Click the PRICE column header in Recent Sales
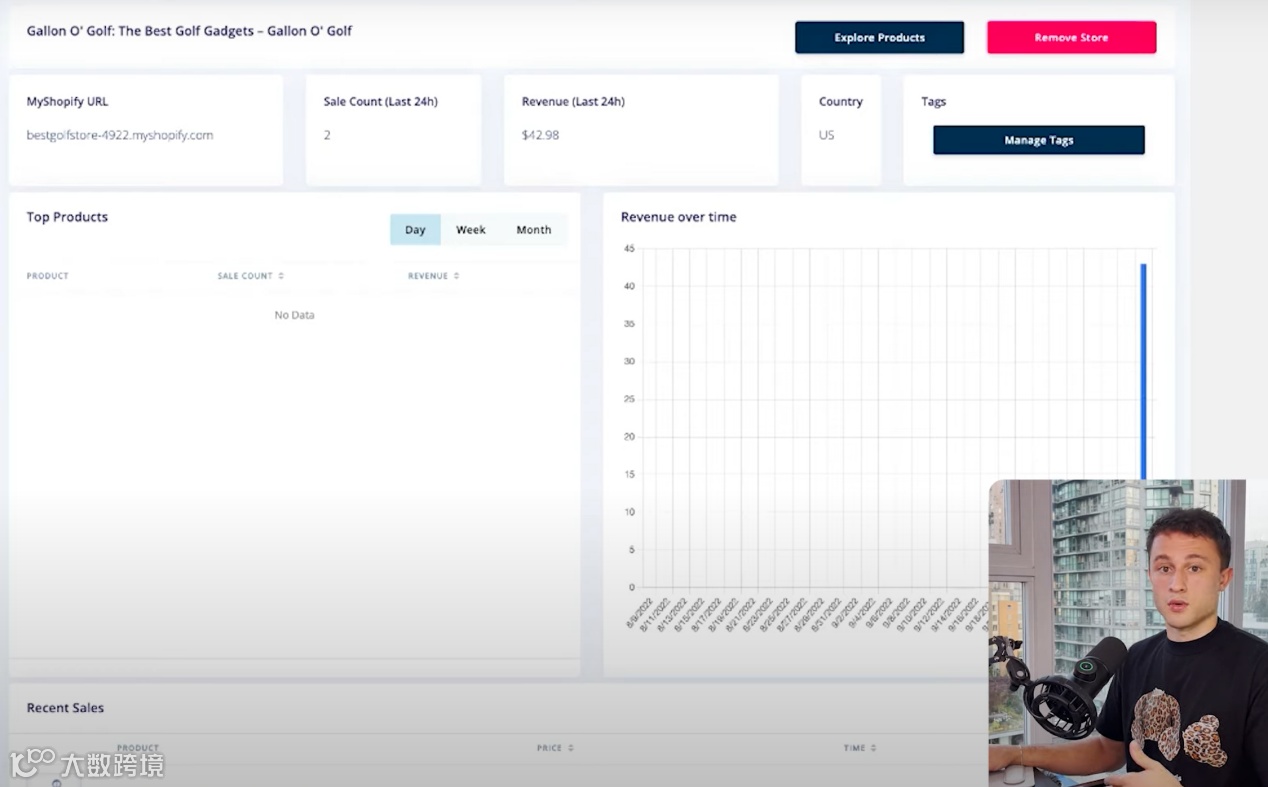 point(549,748)
